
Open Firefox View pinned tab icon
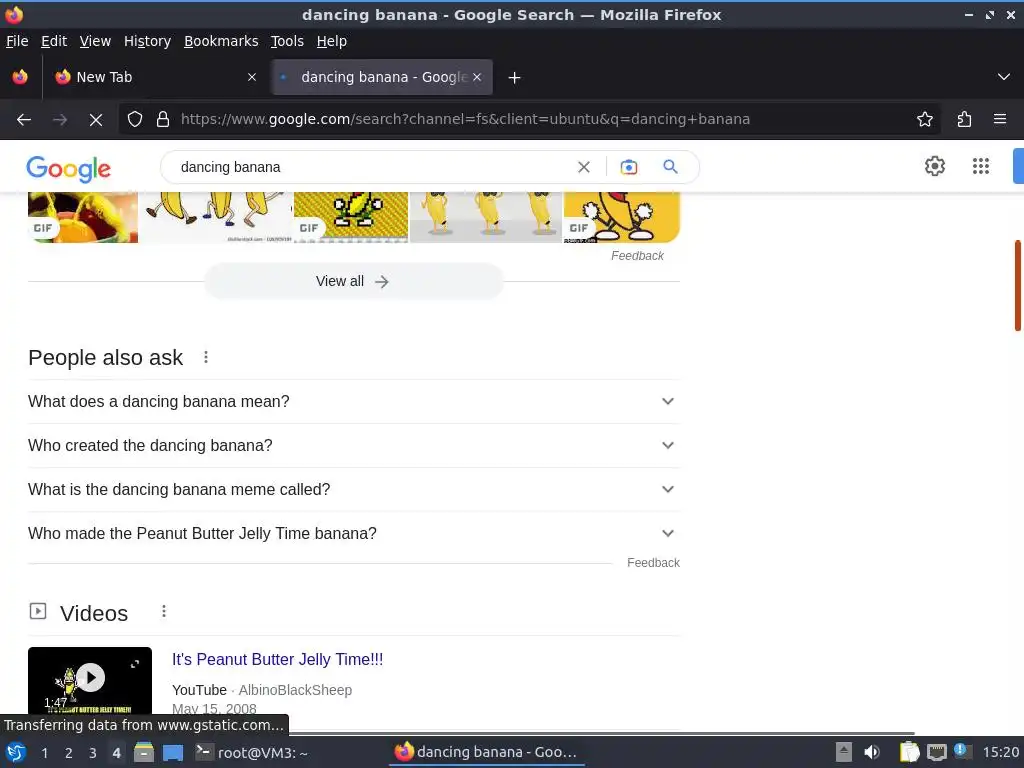pyautogui.click(x=20, y=78)
